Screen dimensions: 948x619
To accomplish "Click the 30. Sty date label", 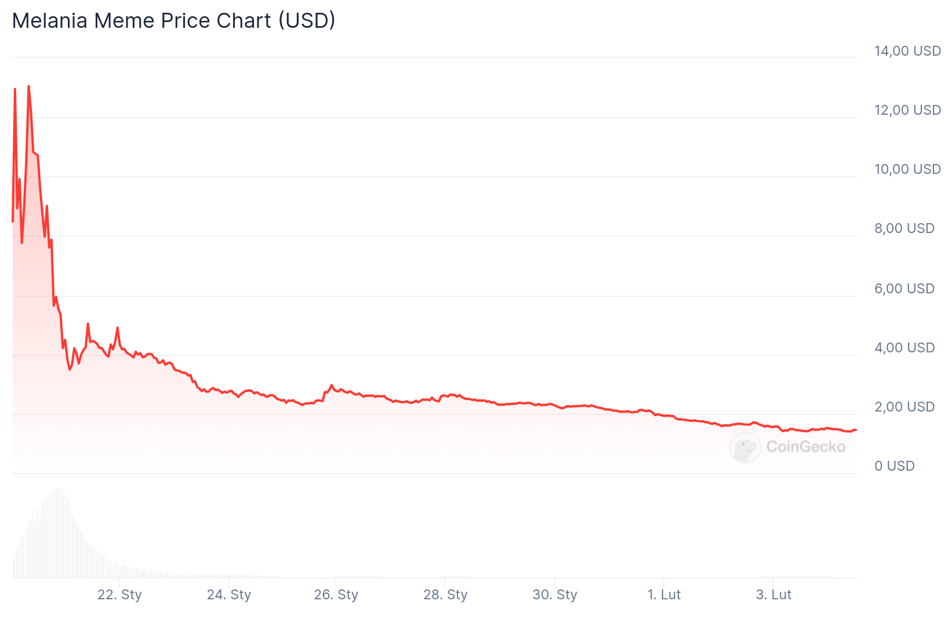I will tap(554, 594).
